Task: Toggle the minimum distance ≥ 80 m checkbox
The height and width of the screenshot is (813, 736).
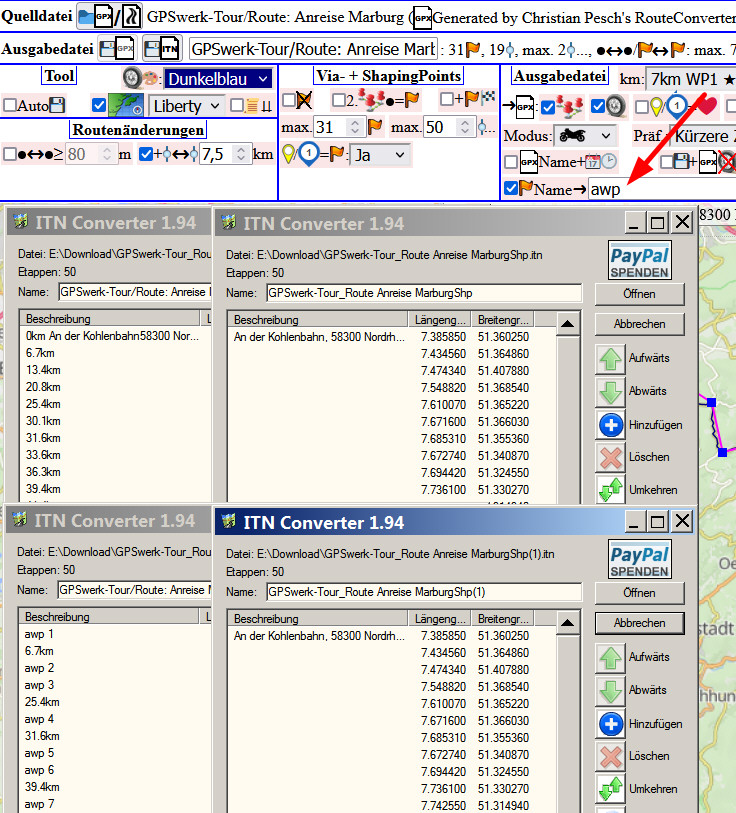Action: pos(10,154)
